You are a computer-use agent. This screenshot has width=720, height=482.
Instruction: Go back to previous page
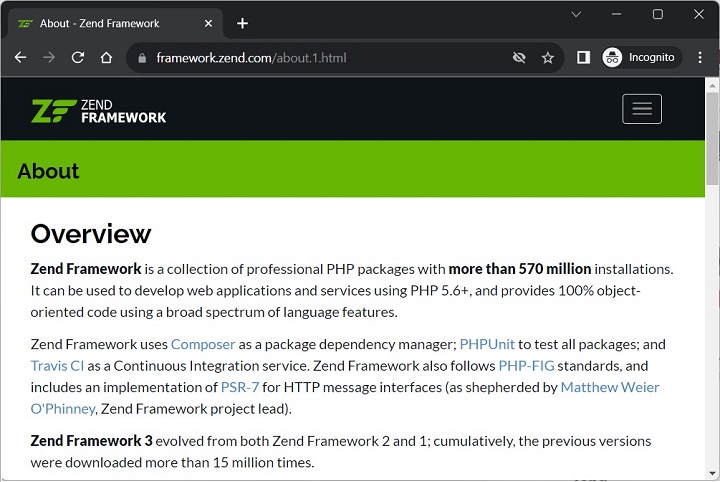[x=20, y=58]
